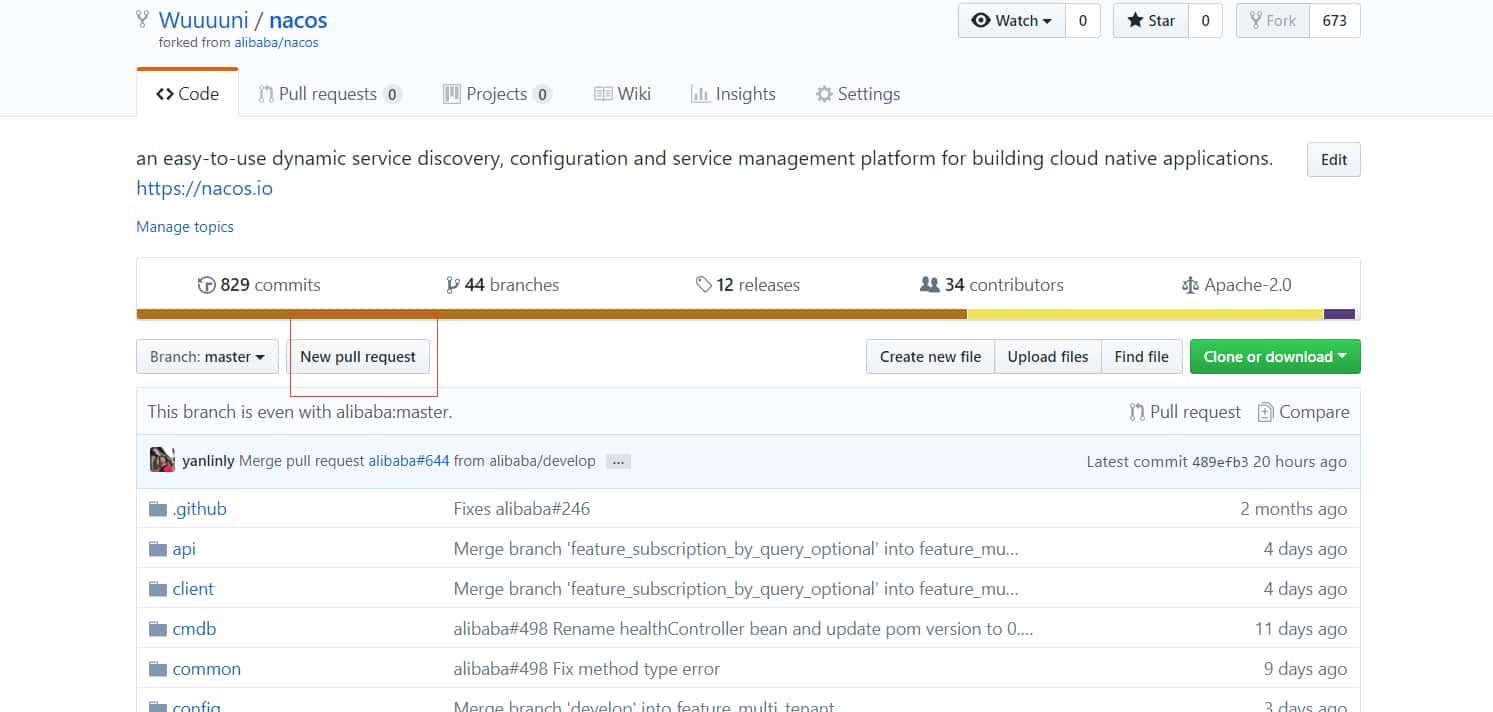The image size is (1493, 712).
Task: Click purple segment of language bar
Action: click(1340, 314)
